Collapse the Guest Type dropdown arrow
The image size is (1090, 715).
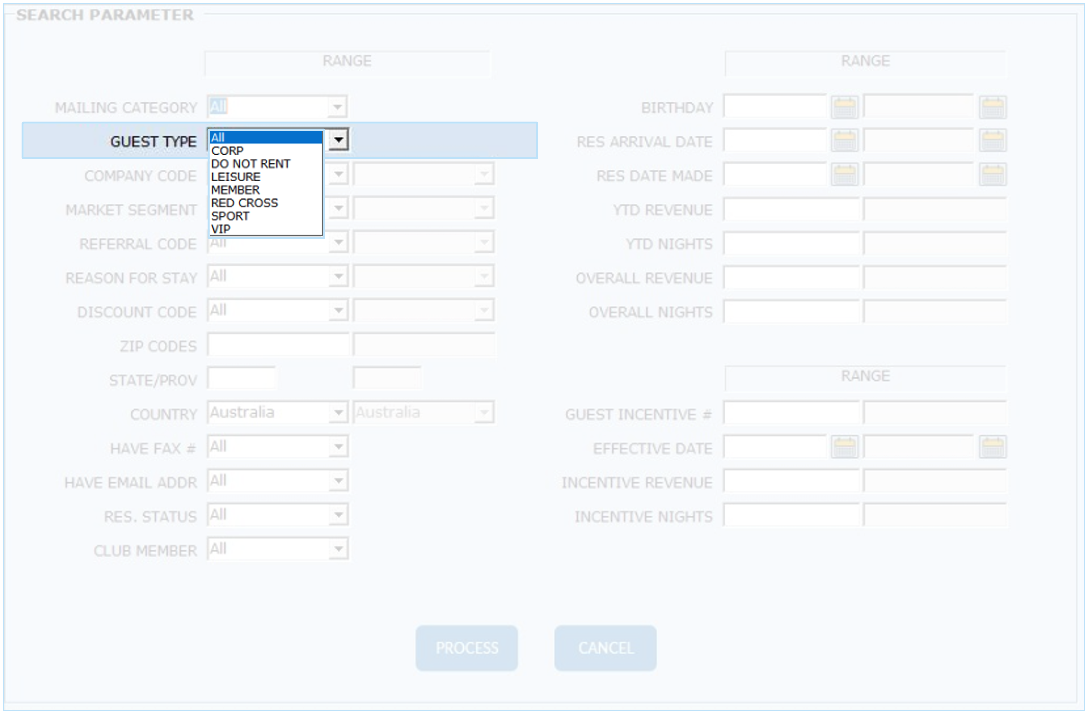pos(339,141)
